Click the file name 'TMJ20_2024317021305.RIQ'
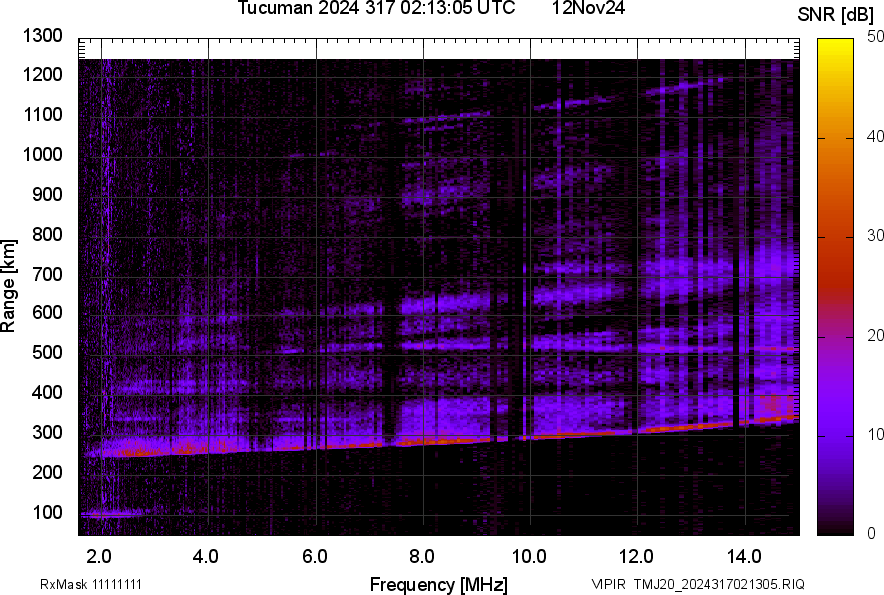This screenshot has width=884, height=595. pyautogui.click(x=719, y=584)
